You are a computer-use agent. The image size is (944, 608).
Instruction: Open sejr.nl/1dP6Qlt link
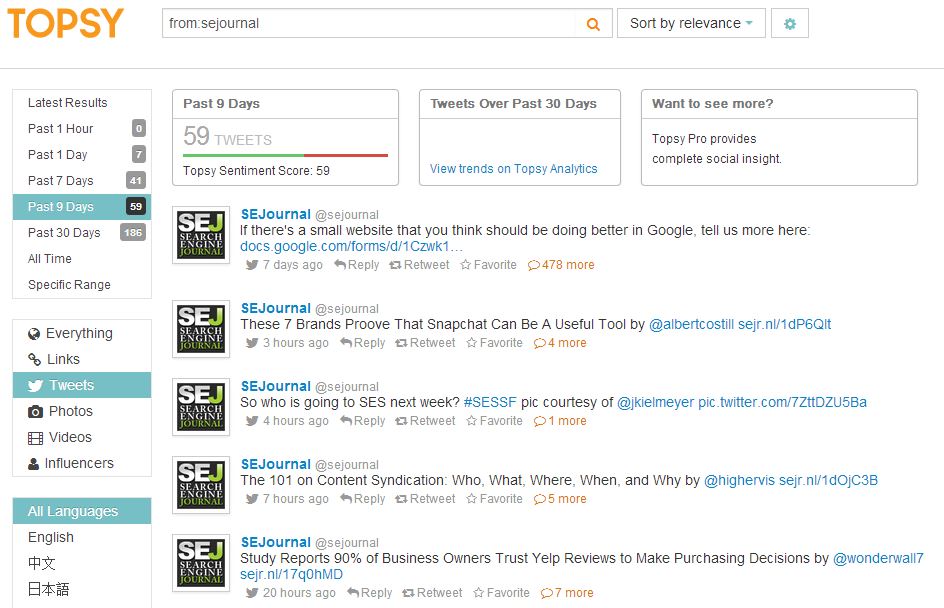tap(784, 324)
